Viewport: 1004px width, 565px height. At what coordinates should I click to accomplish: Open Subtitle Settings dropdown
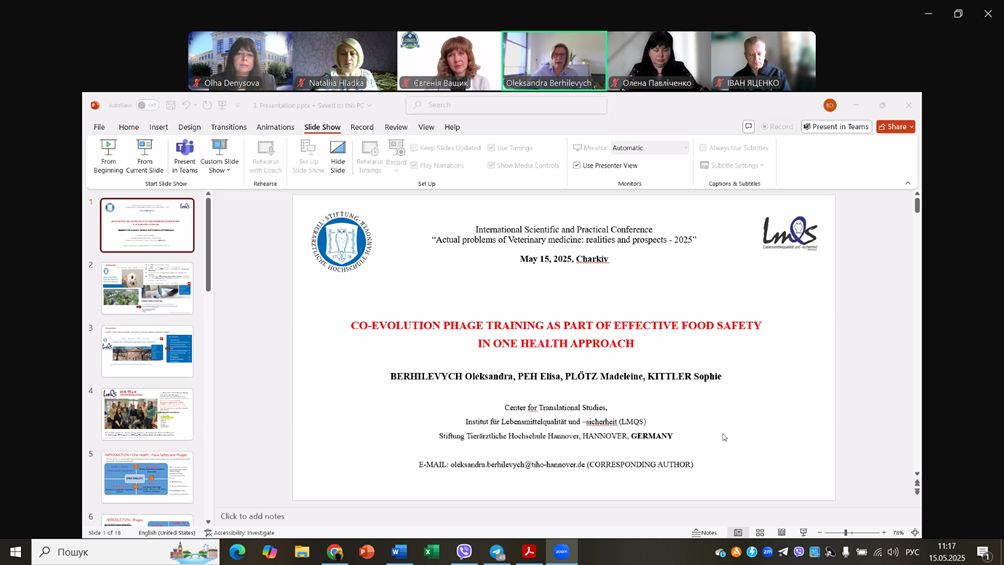click(732, 165)
